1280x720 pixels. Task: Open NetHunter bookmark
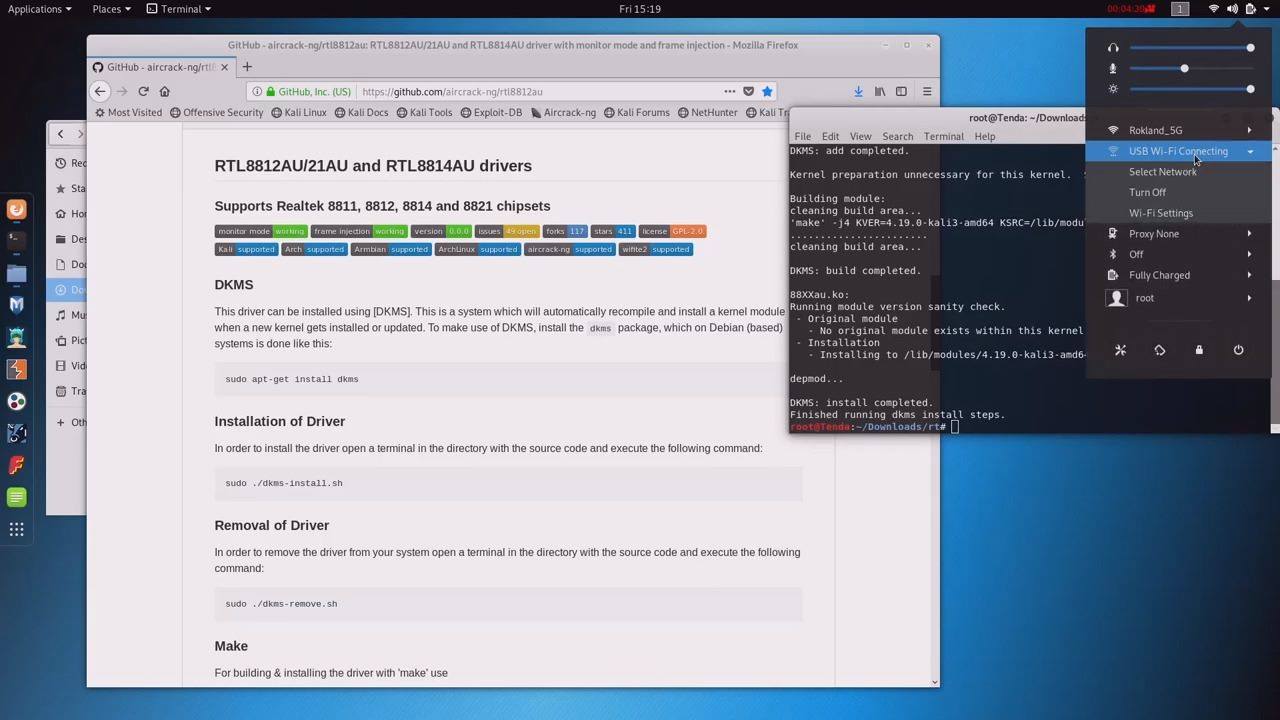[707, 112]
